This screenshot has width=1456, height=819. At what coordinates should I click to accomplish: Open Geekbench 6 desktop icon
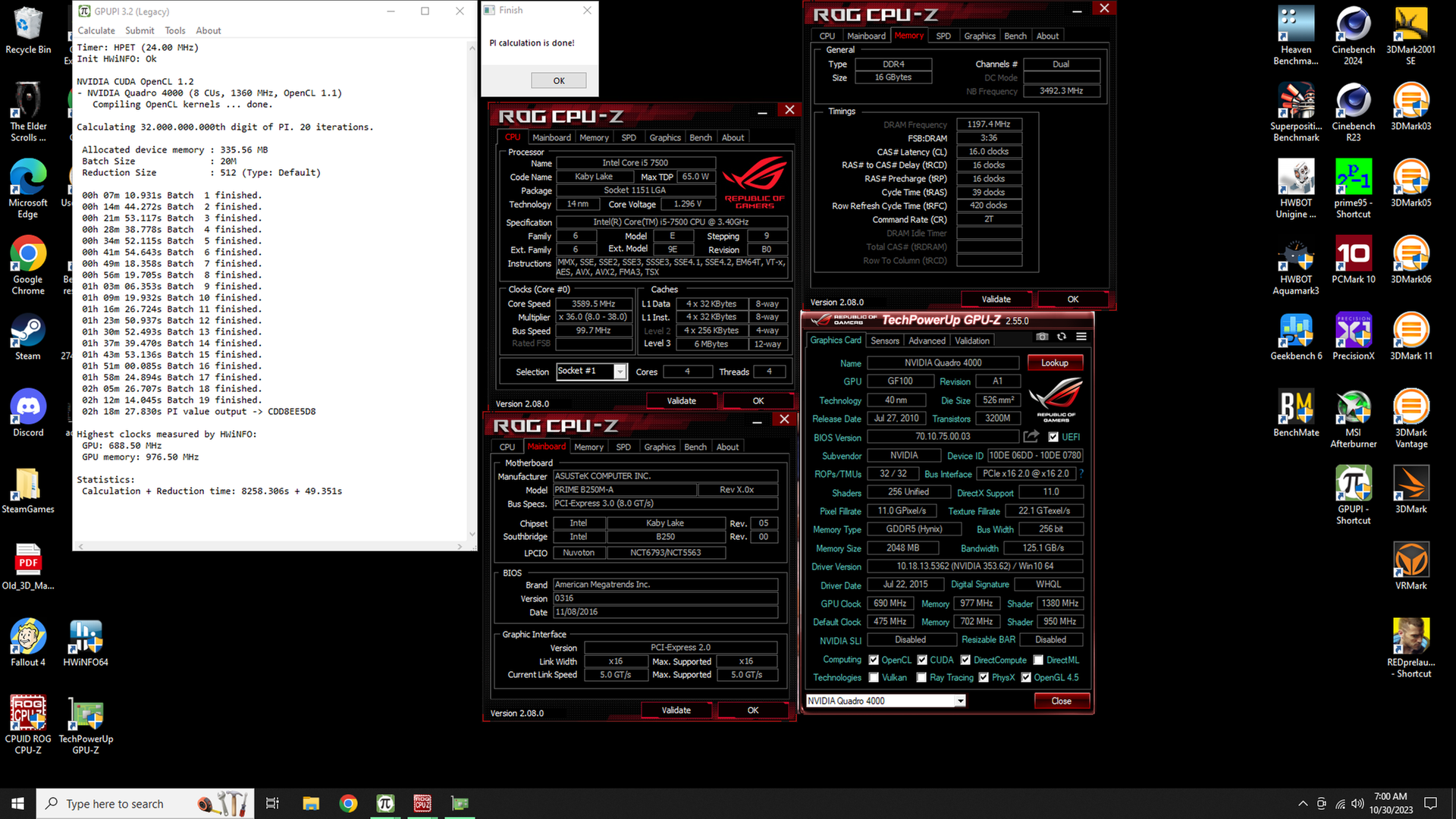tap(1296, 337)
